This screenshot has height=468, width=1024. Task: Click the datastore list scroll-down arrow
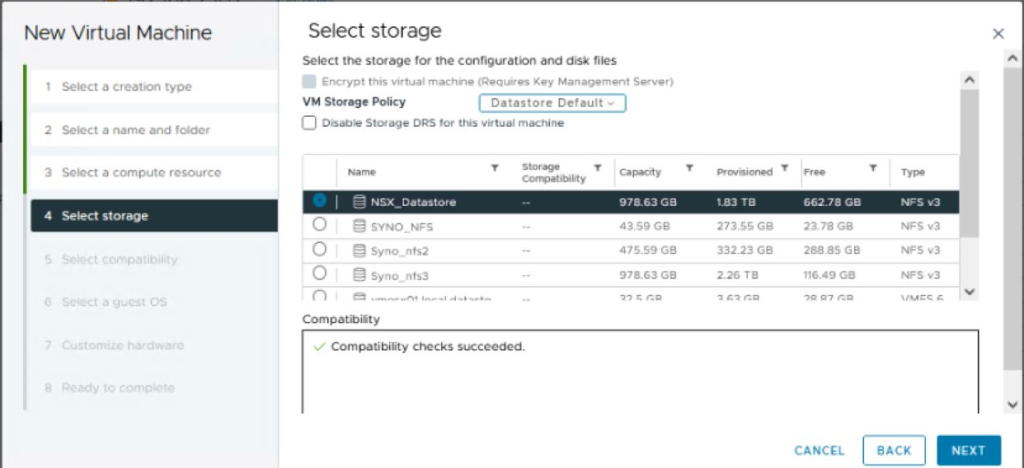click(x=969, y=292)
